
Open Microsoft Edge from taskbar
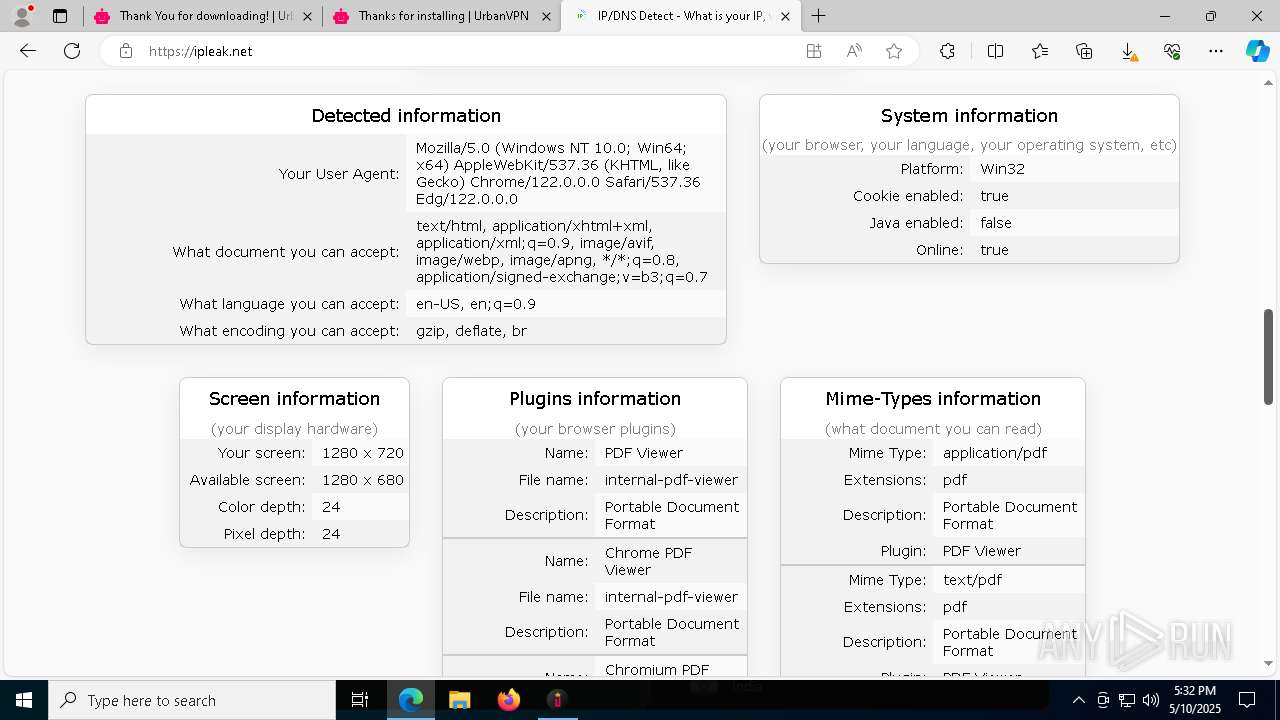tap(411, 700)
